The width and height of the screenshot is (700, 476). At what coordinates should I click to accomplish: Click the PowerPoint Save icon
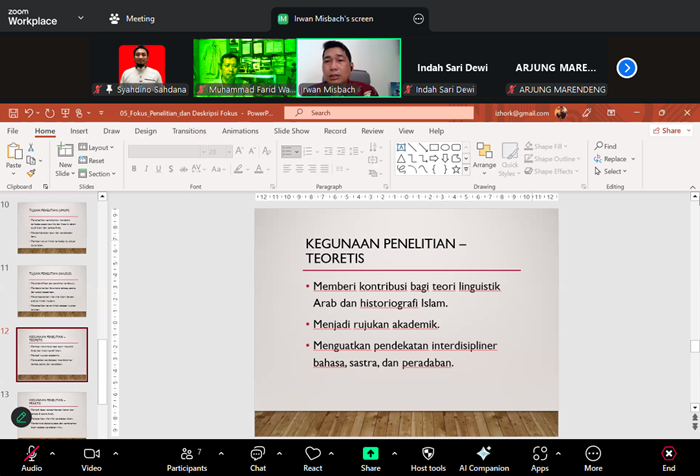click(x=13, y=113)
